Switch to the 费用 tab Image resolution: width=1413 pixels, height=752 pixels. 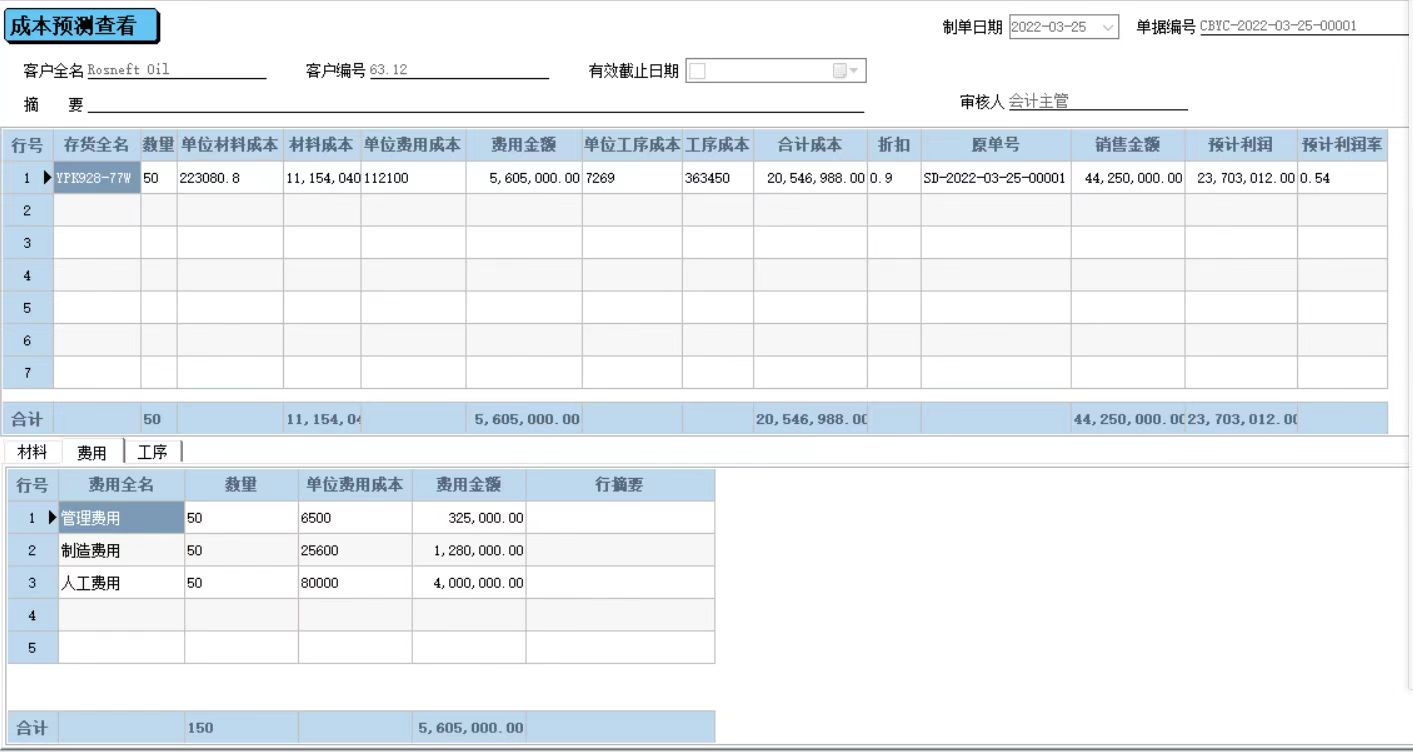coord(92,453)
